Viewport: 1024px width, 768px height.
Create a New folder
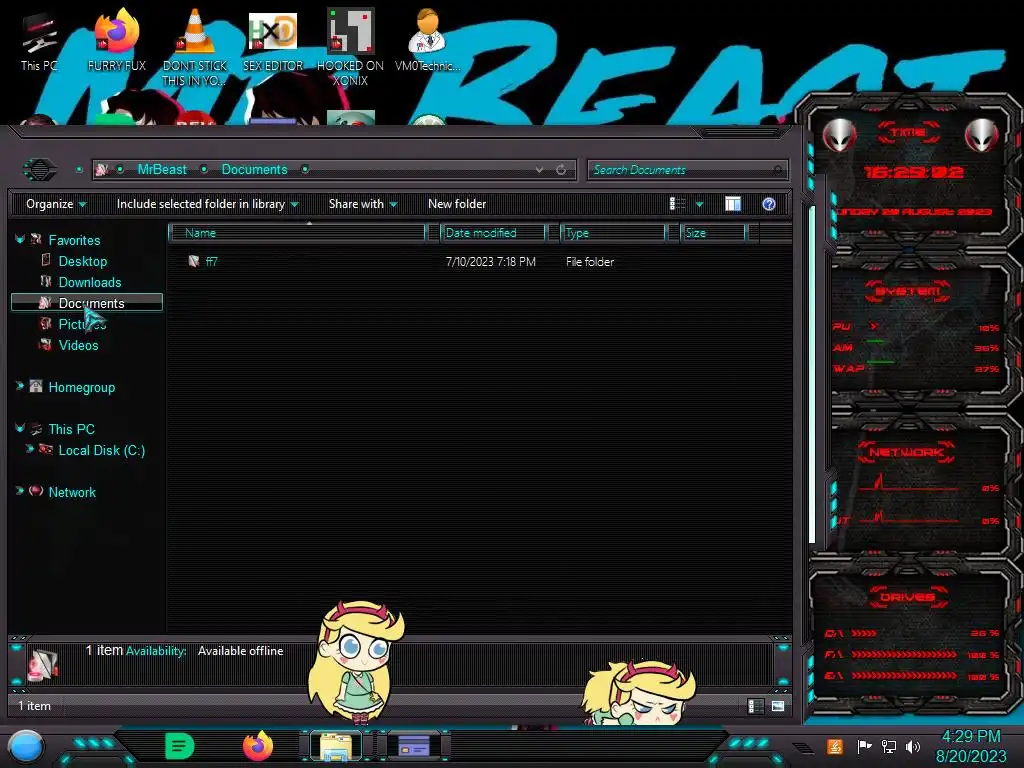[x=457, y=204]
